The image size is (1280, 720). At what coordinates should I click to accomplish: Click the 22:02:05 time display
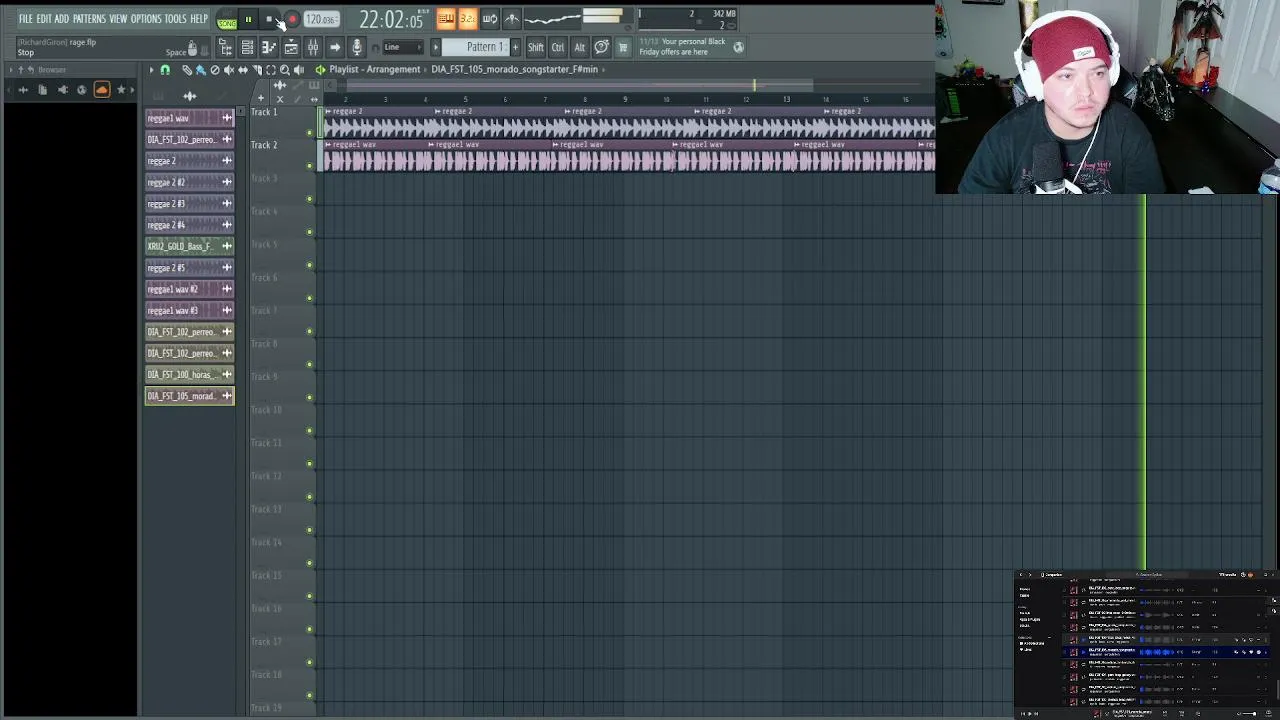click(x=391, y=20)
